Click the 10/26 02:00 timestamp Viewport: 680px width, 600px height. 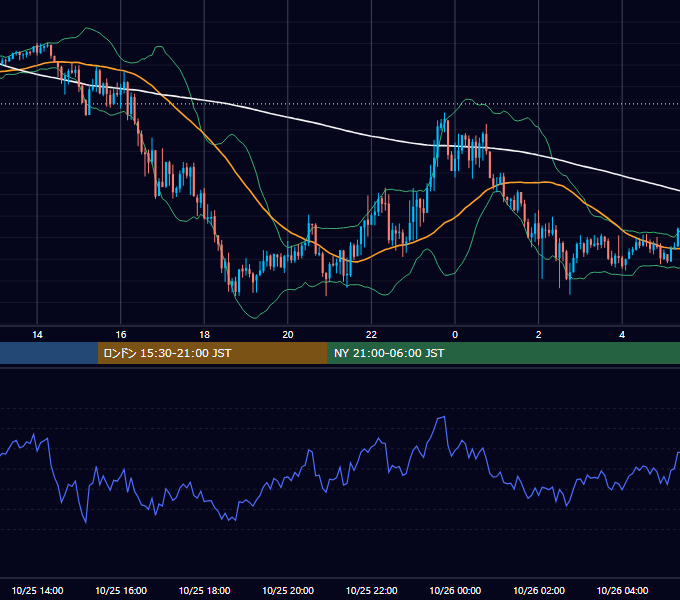tap(539, 590)
